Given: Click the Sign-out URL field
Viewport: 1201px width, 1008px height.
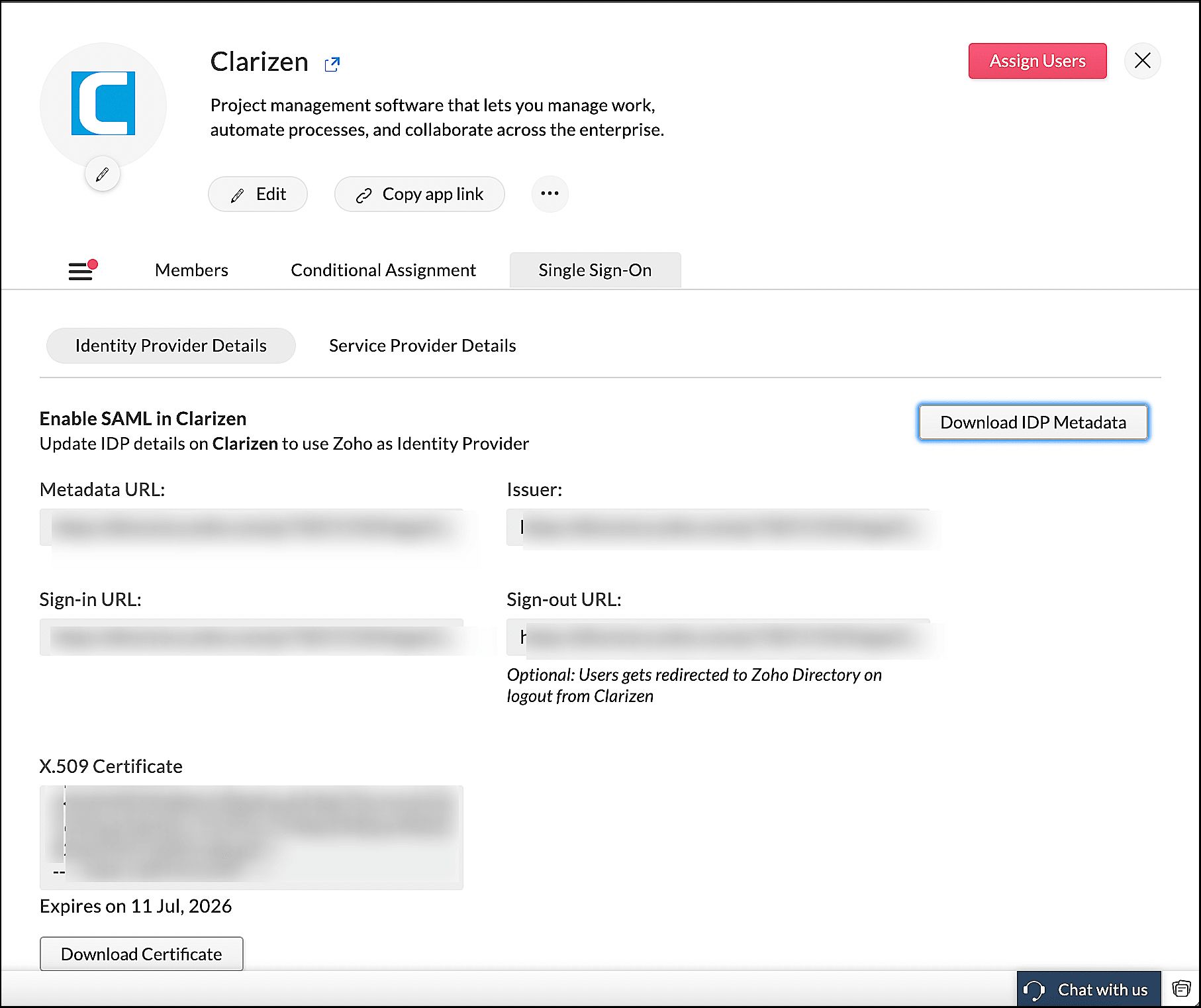Looking at the screenshot, I should pyautogui.click(x=718, y=637).
